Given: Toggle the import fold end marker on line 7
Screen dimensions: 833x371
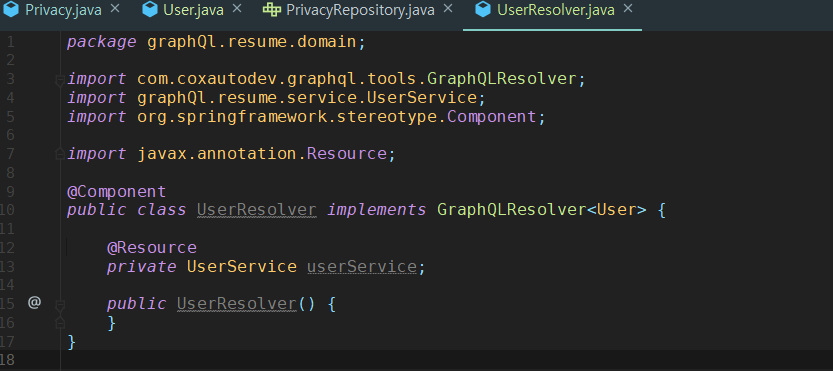Looking at the screenshot, I should click(x=60, y=155).
